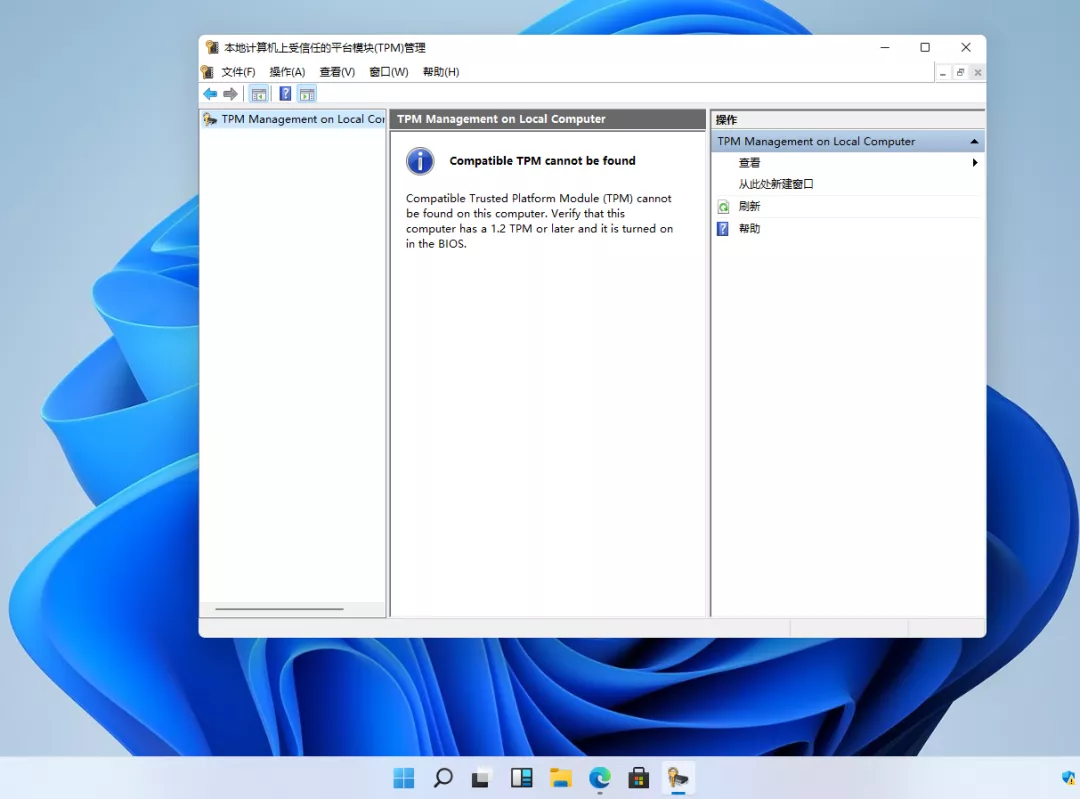Click the TPM console icon in the title bar
Image resolution: width=1080 pixels, height=799 pixels.
[212, 47]
